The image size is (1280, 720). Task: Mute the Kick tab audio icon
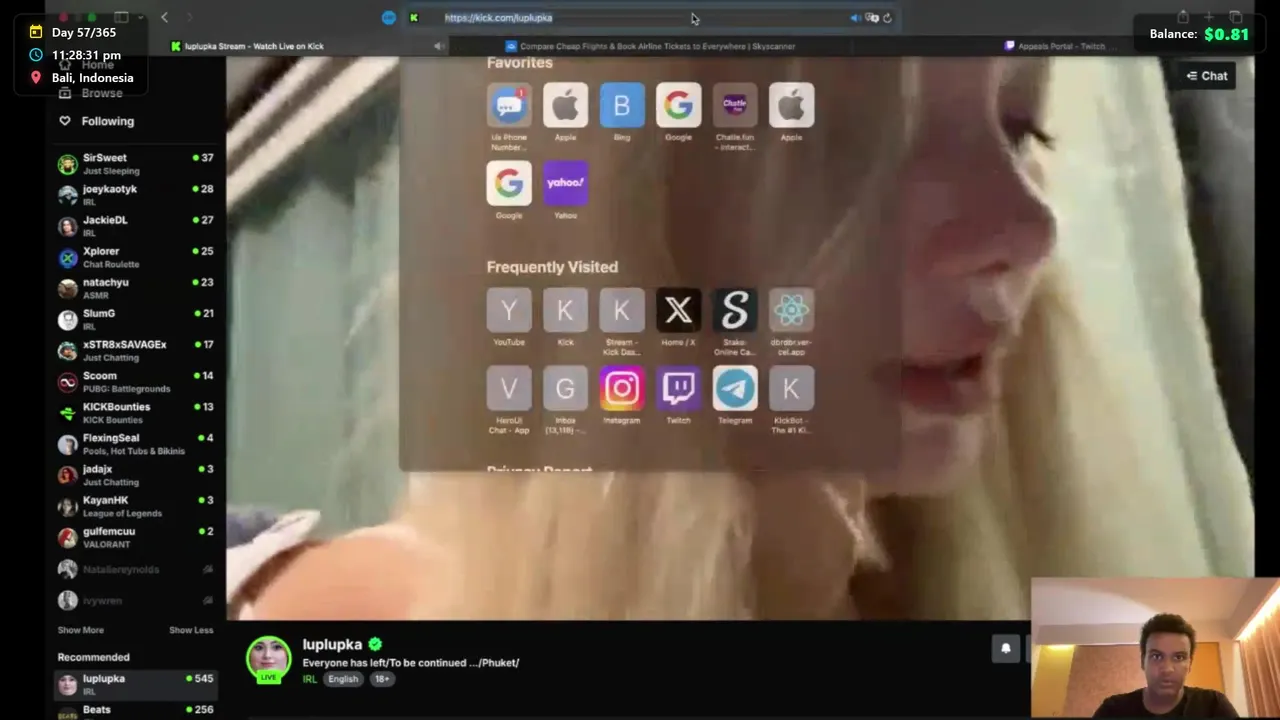point(439,46)
